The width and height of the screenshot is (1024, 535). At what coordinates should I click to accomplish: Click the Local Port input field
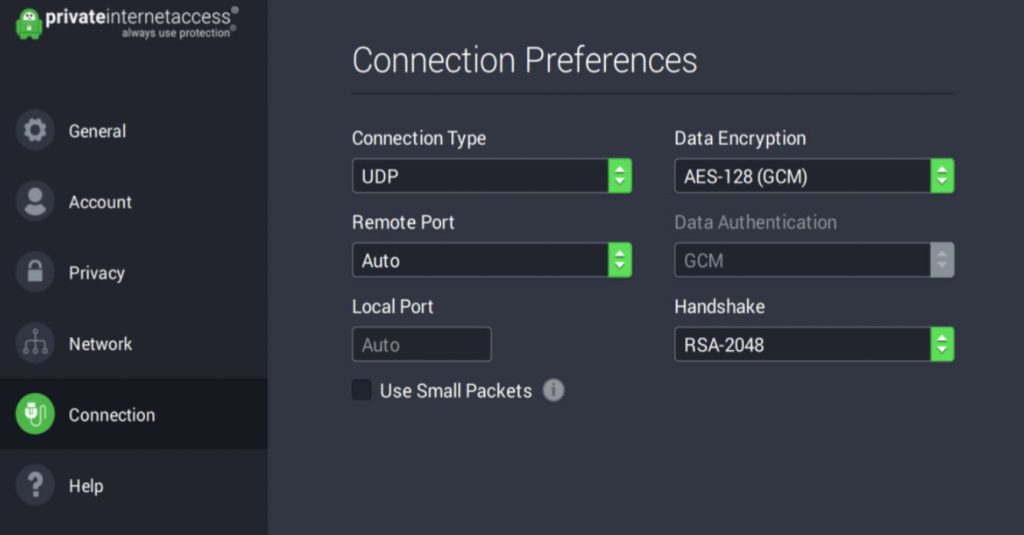click(x=422, y=344)
